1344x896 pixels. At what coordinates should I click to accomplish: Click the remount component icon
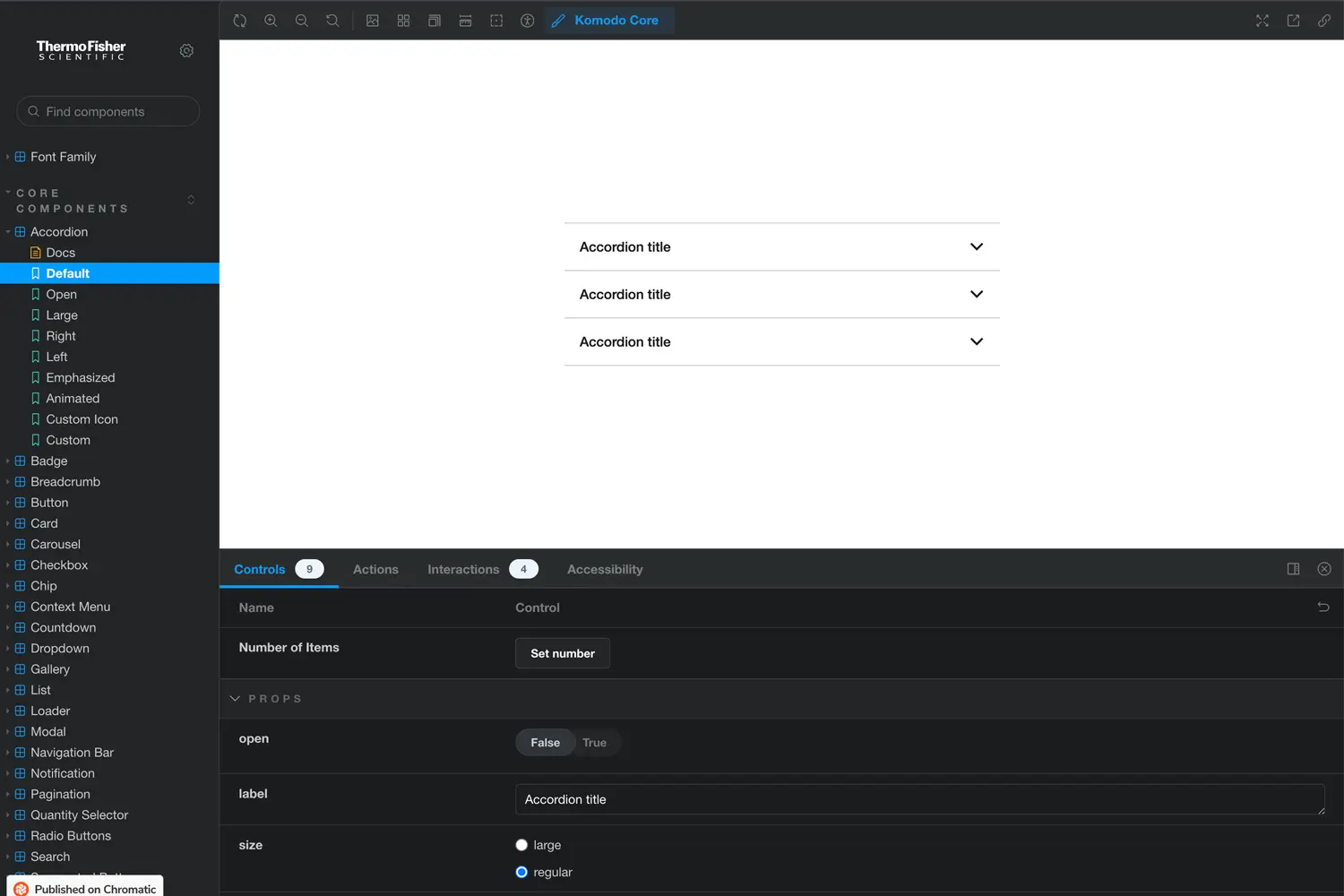pos(240,21)
